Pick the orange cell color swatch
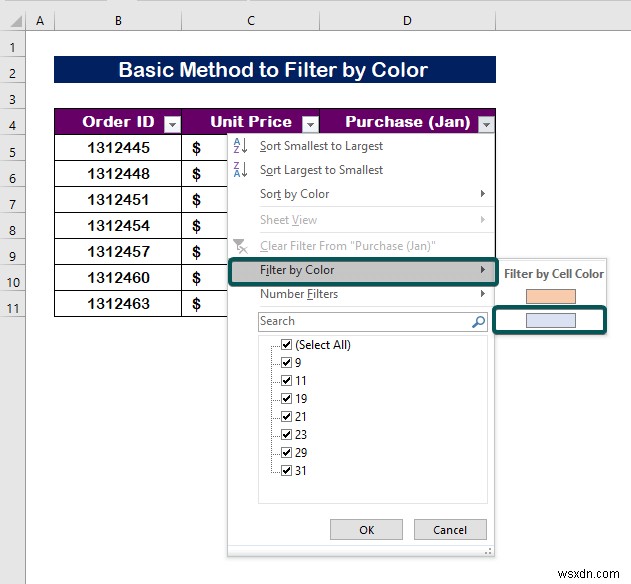 pos(551,296)
